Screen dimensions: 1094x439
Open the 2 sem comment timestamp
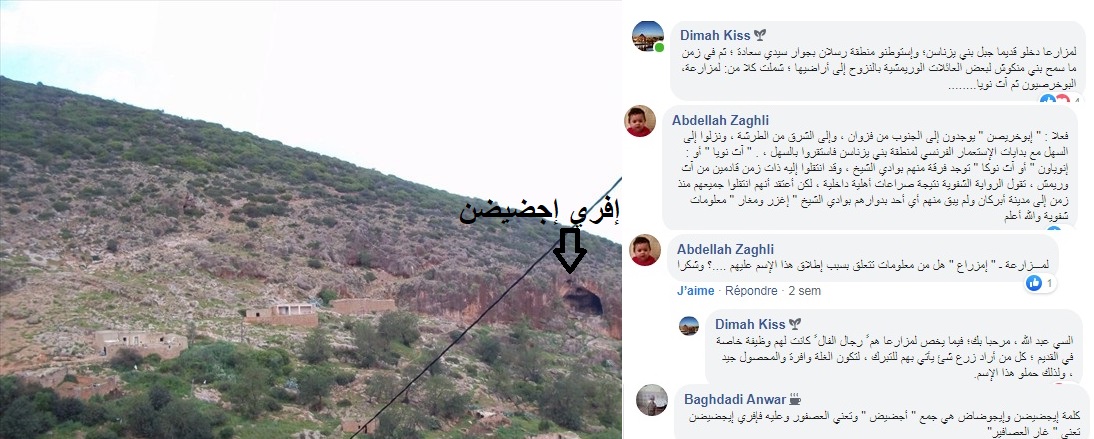point(804,290)
